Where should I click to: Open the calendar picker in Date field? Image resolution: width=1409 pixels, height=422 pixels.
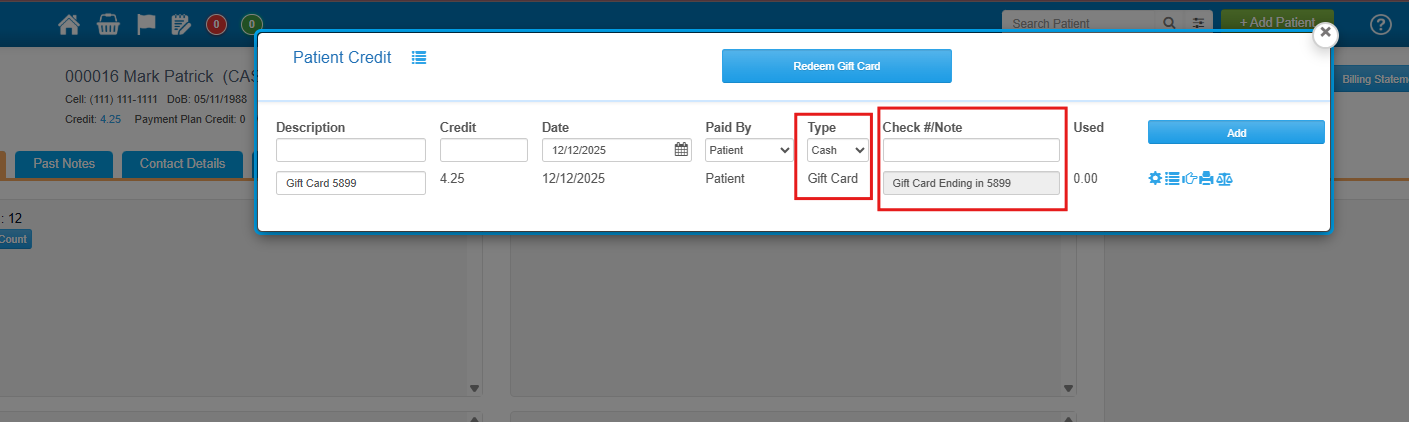point(681,150)
